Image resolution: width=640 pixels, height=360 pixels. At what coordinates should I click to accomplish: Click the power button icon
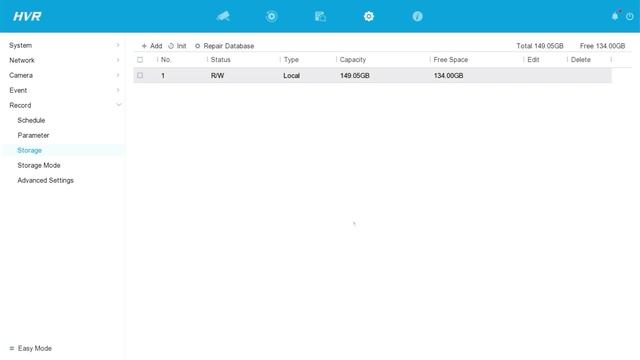[630, 16]
